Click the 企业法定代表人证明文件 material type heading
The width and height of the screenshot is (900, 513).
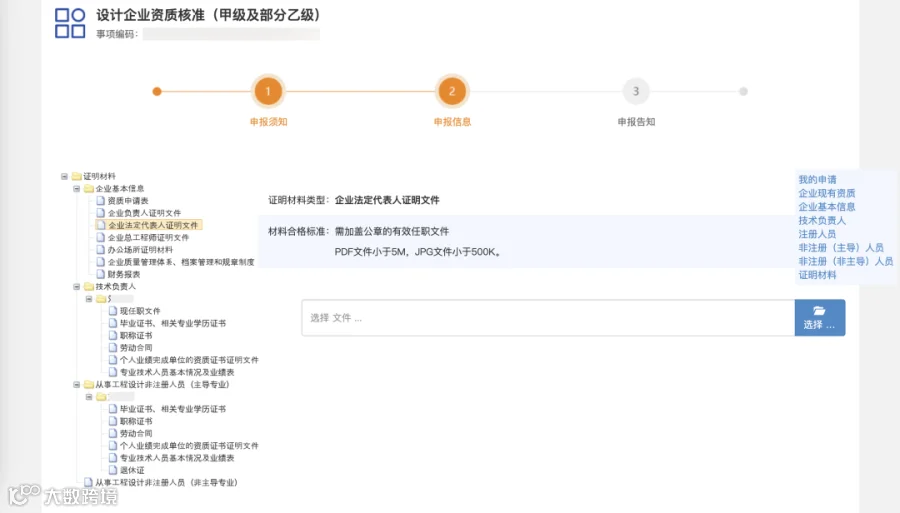tap(387, 200)
